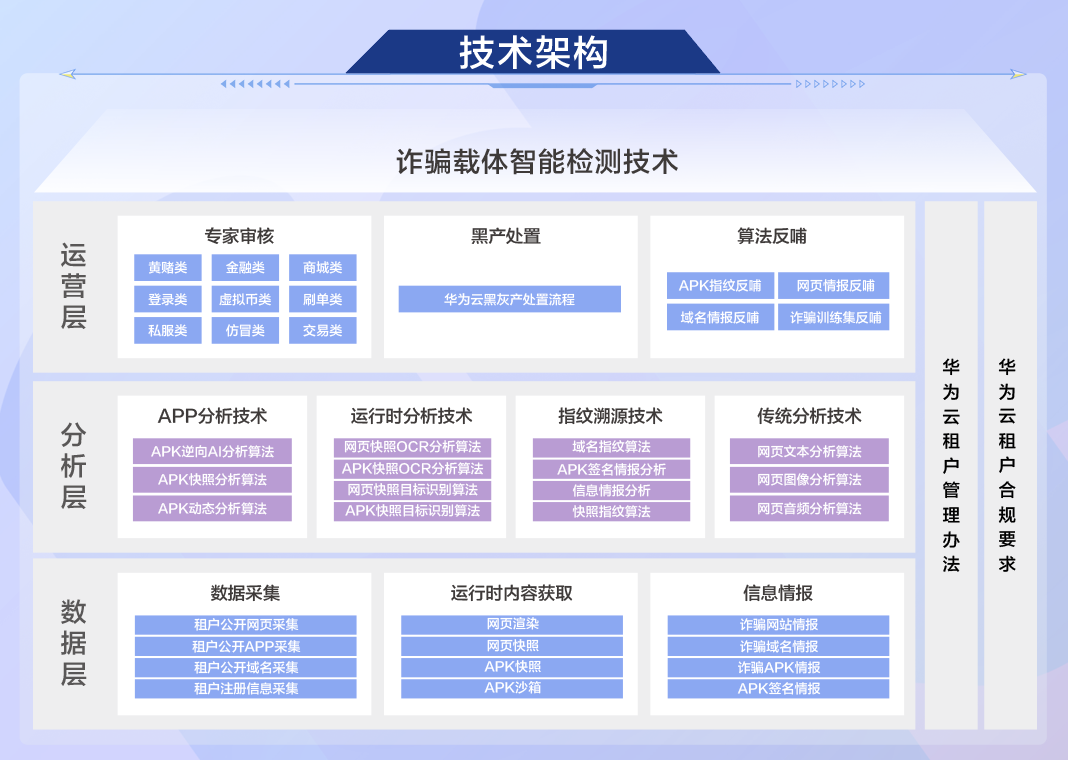The height and width of the screenshot is (760, 1068).
Task: Click the APK快照 box
Action: point(512,667)
